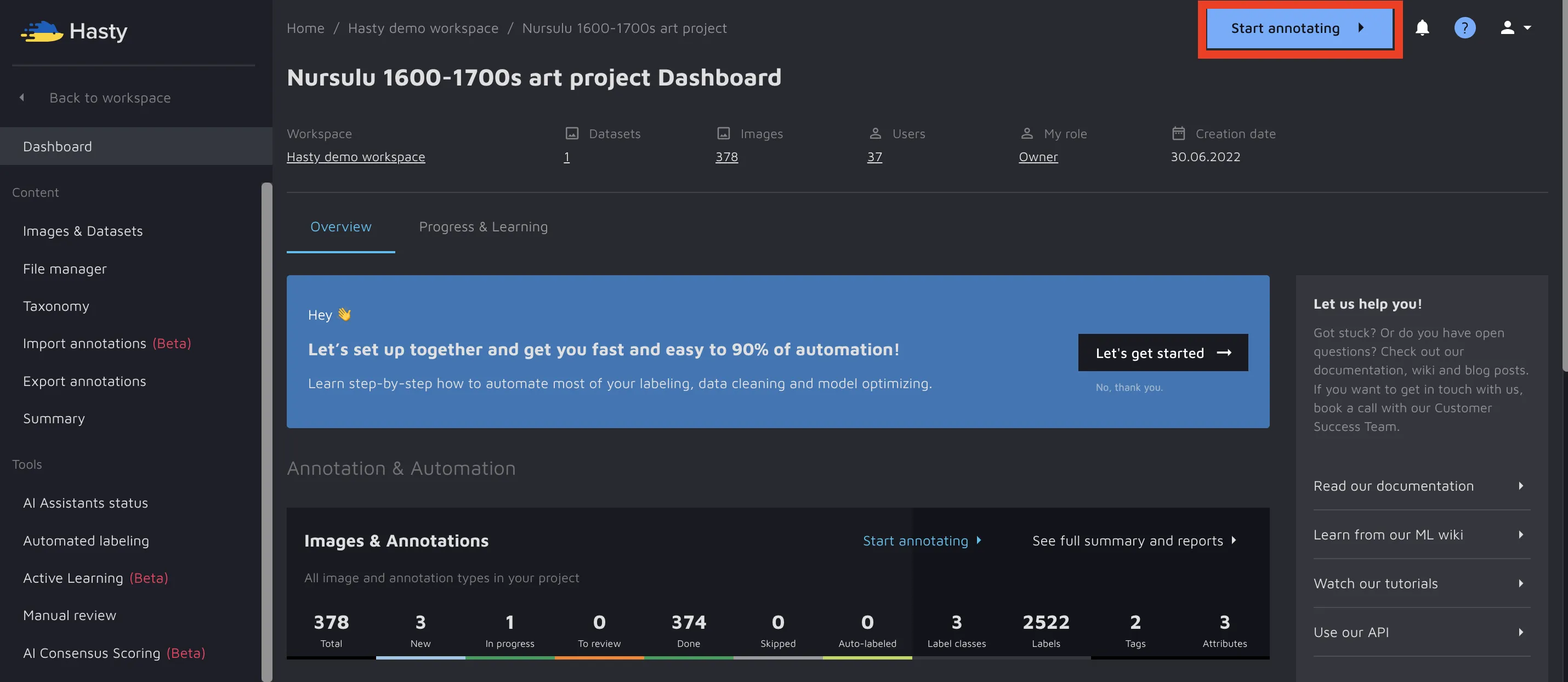Open the notifications bell
1568x682 pixels.
pos(1422,28)
